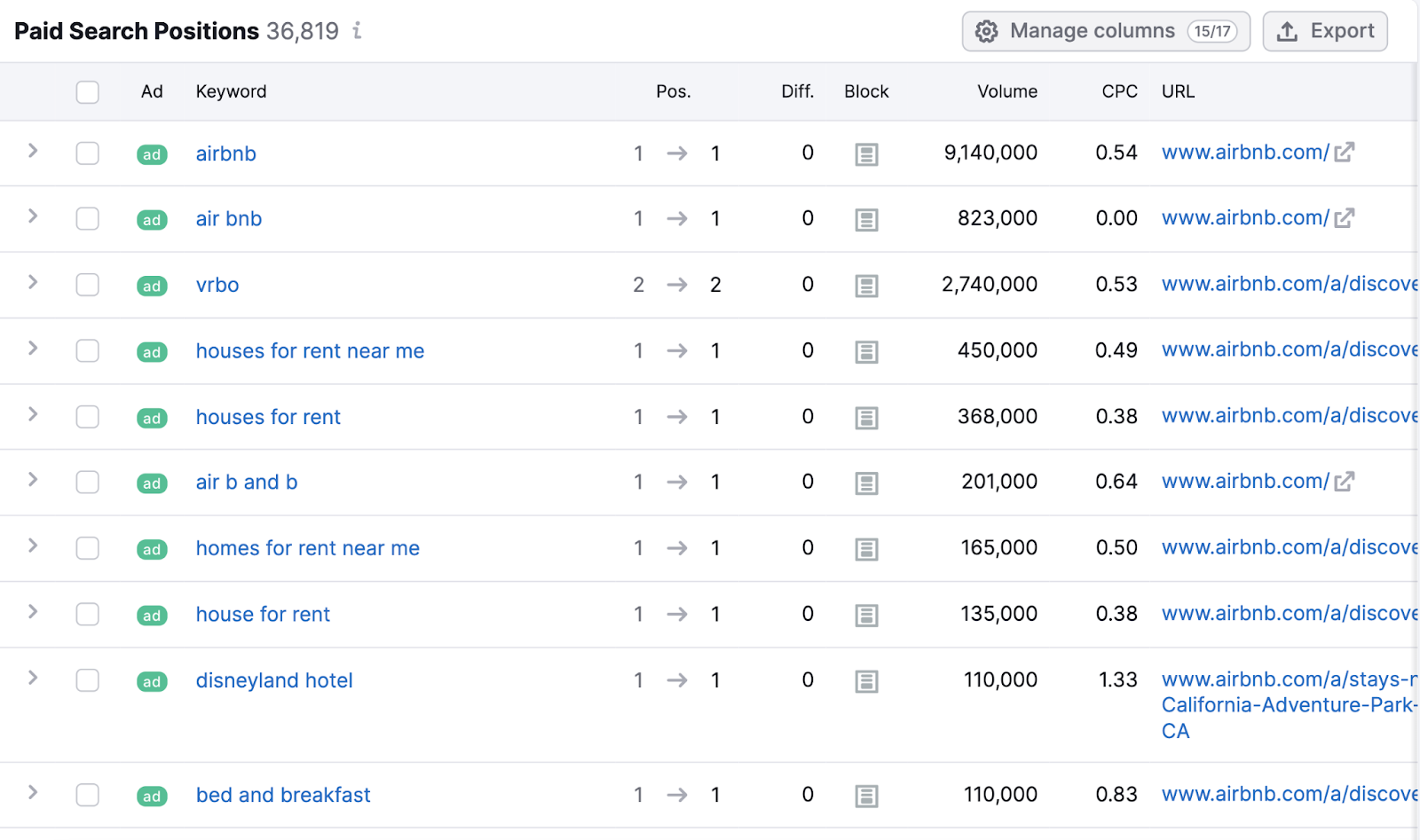Check the box for the air bnb row
Viewport: 1420px width, 840px height.
[88, 218]
